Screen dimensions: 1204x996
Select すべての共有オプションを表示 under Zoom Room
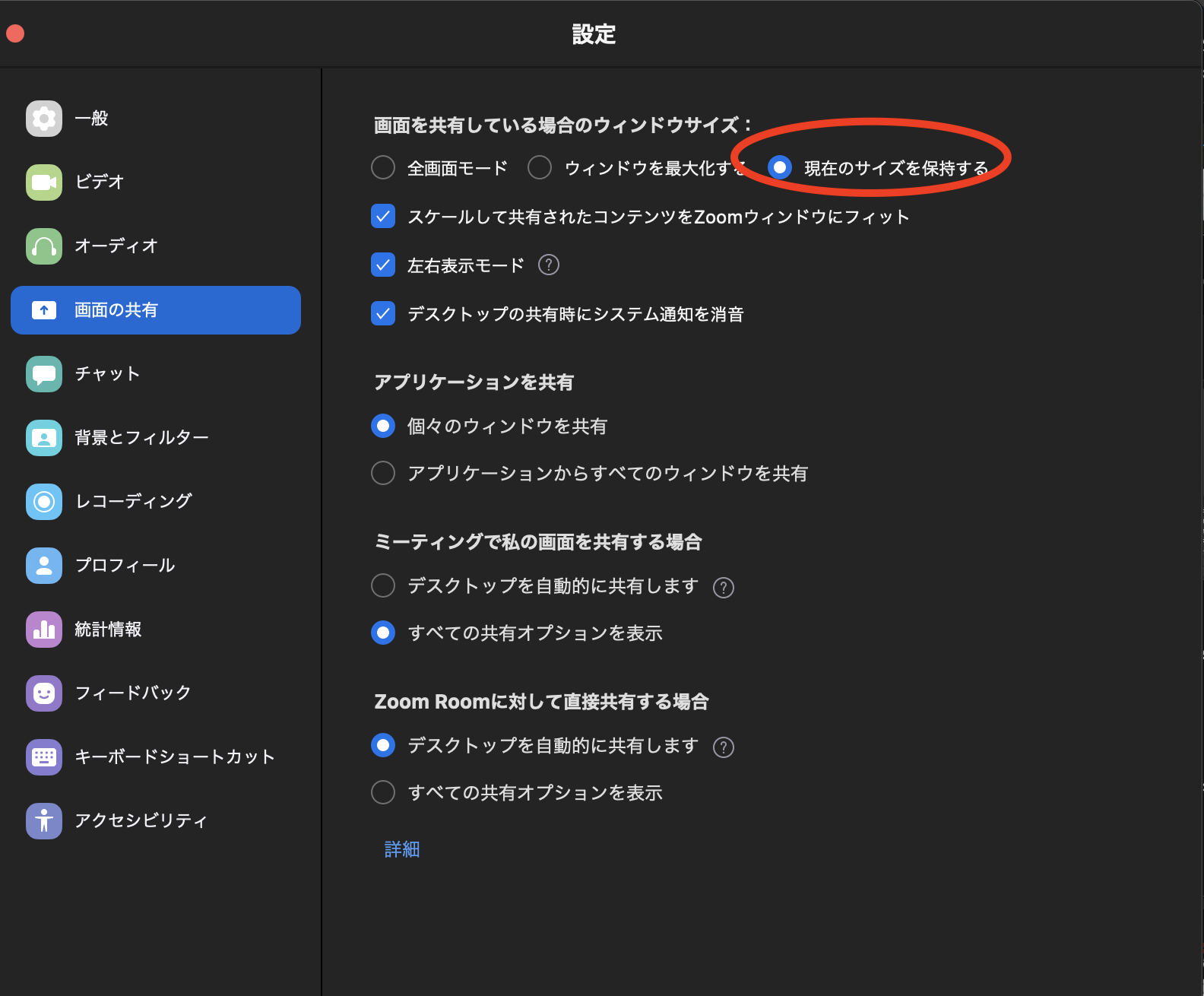(x=383, y=792)
